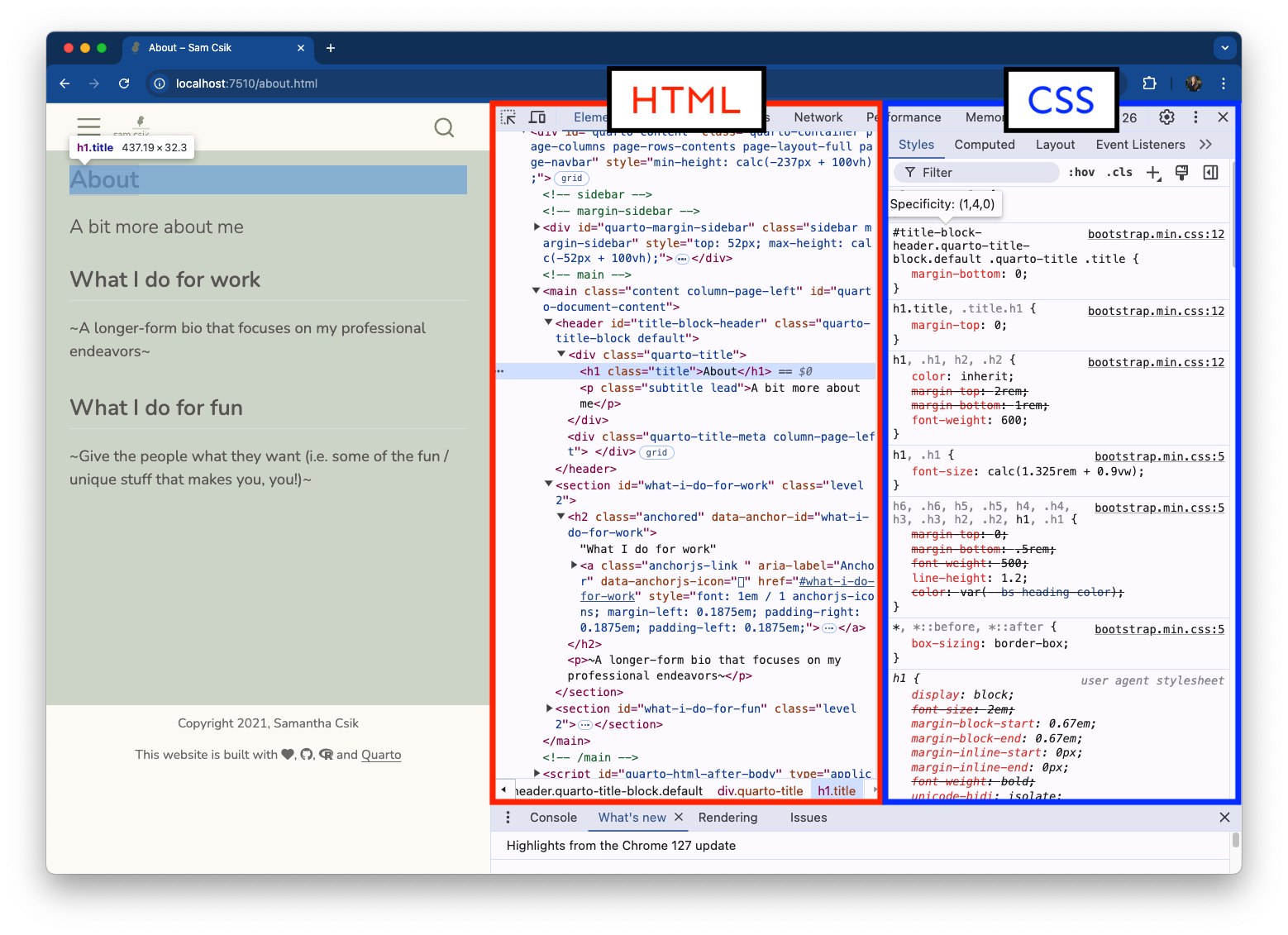Reload the page with the refresh button
Viewport: 1288px width, 935px height.
[124, 83]
